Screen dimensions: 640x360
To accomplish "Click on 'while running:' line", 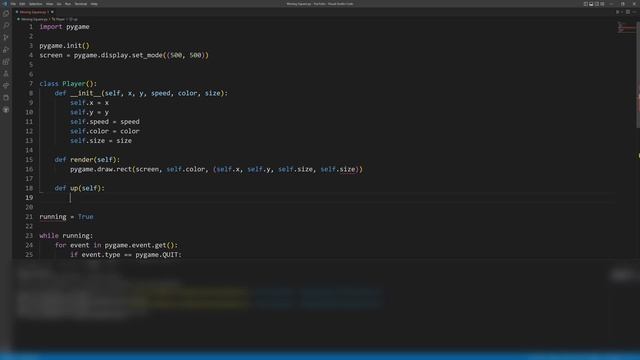I will coord(66,236).
